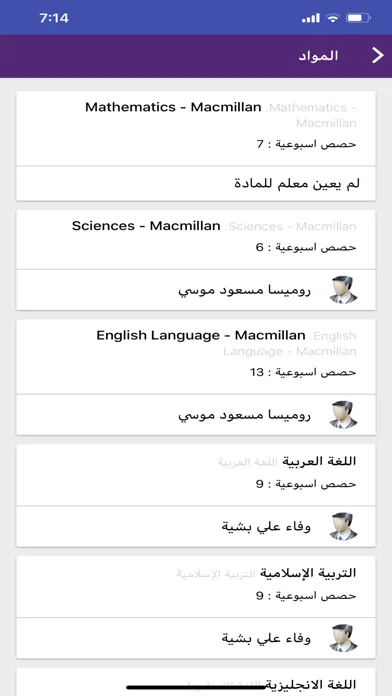Tap teacher avatar under اللغة العربية subject
Viewport: 392px width, 696px height.
click(343, 526)
